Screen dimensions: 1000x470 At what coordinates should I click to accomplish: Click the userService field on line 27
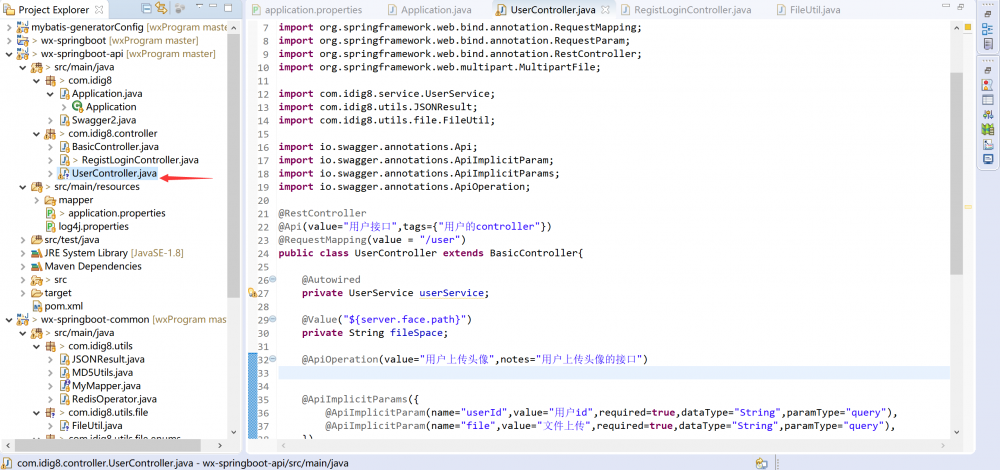(452, 293)
